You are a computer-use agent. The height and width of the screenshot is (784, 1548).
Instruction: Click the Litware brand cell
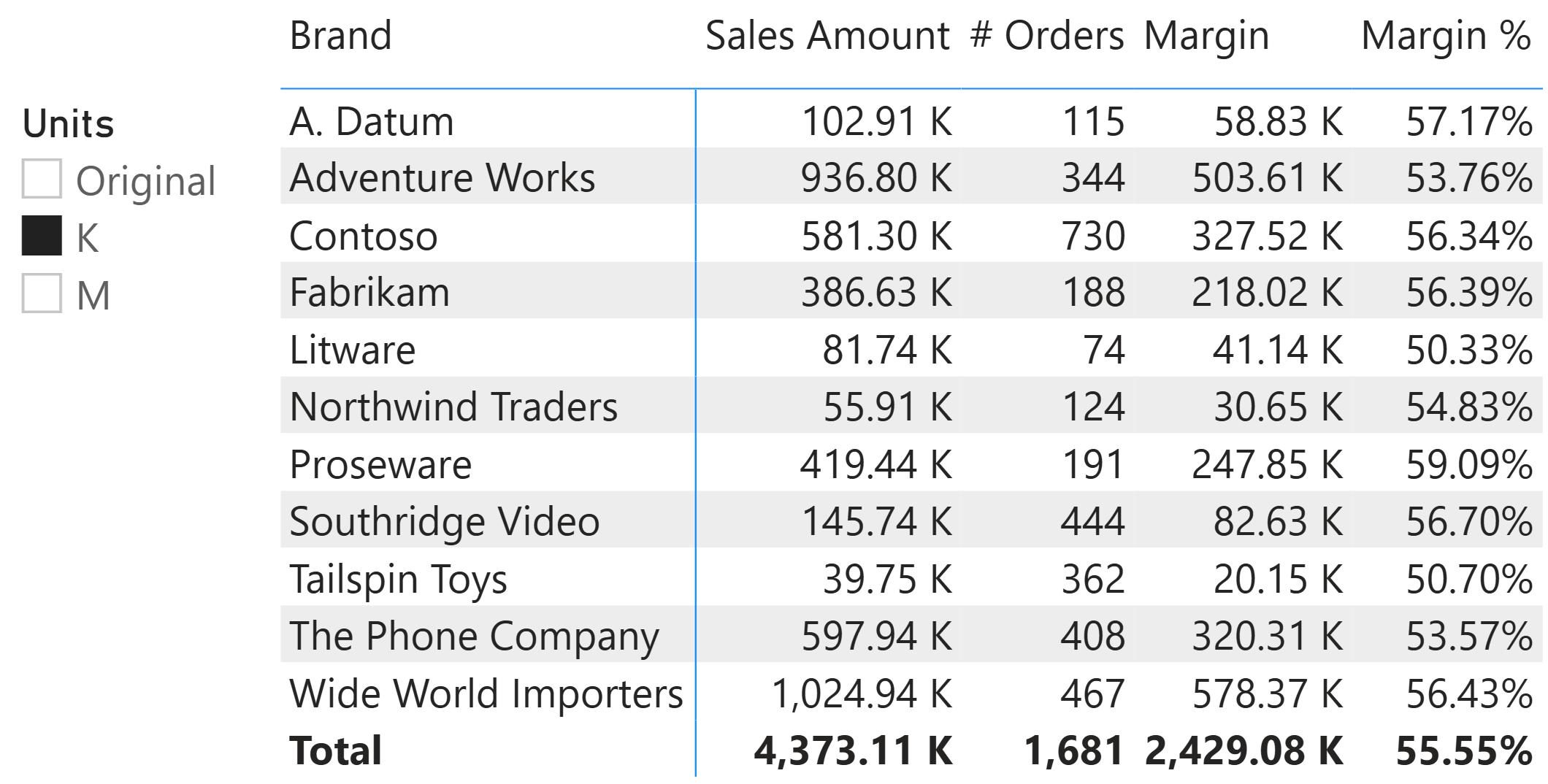point(352,350)
